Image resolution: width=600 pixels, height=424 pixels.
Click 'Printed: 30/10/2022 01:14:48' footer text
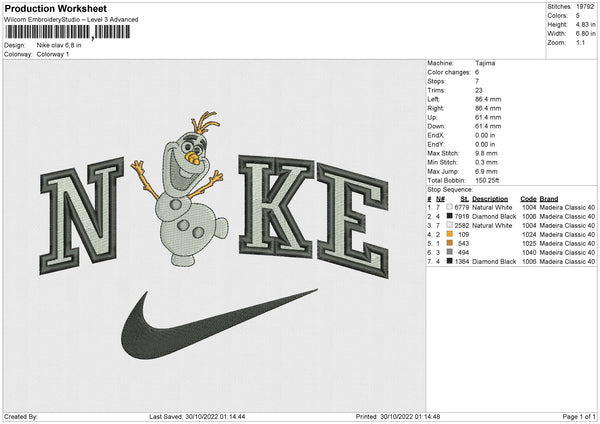[x=398, y=416]
